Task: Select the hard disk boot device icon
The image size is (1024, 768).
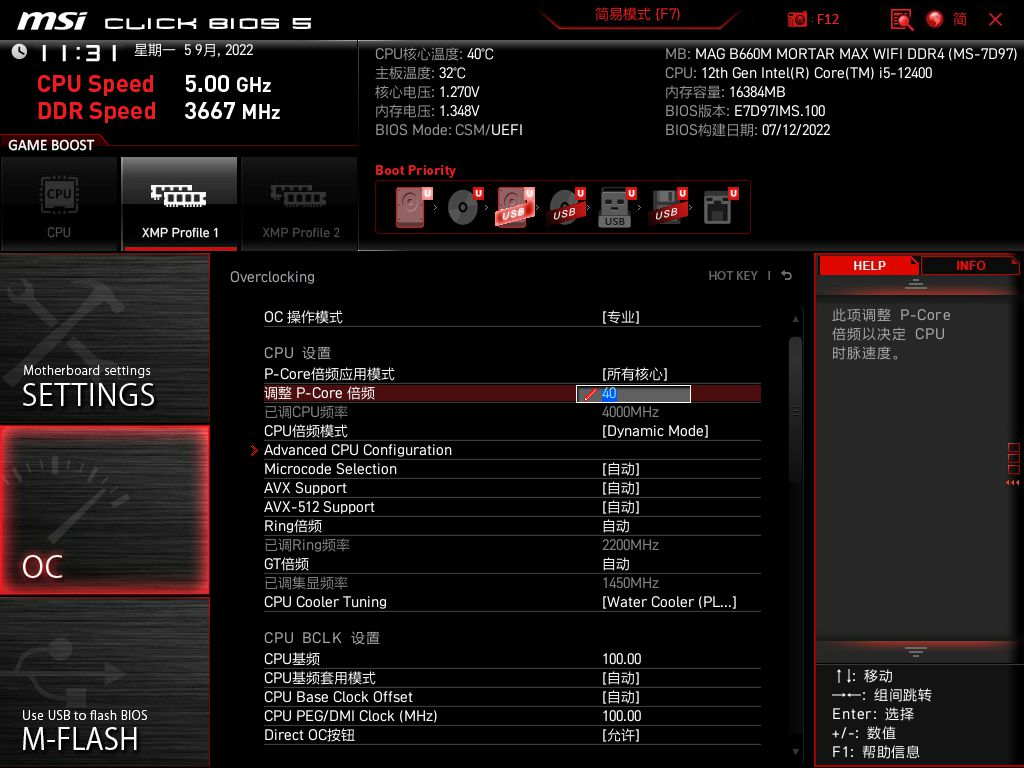Action: click(x=413, y=207)
